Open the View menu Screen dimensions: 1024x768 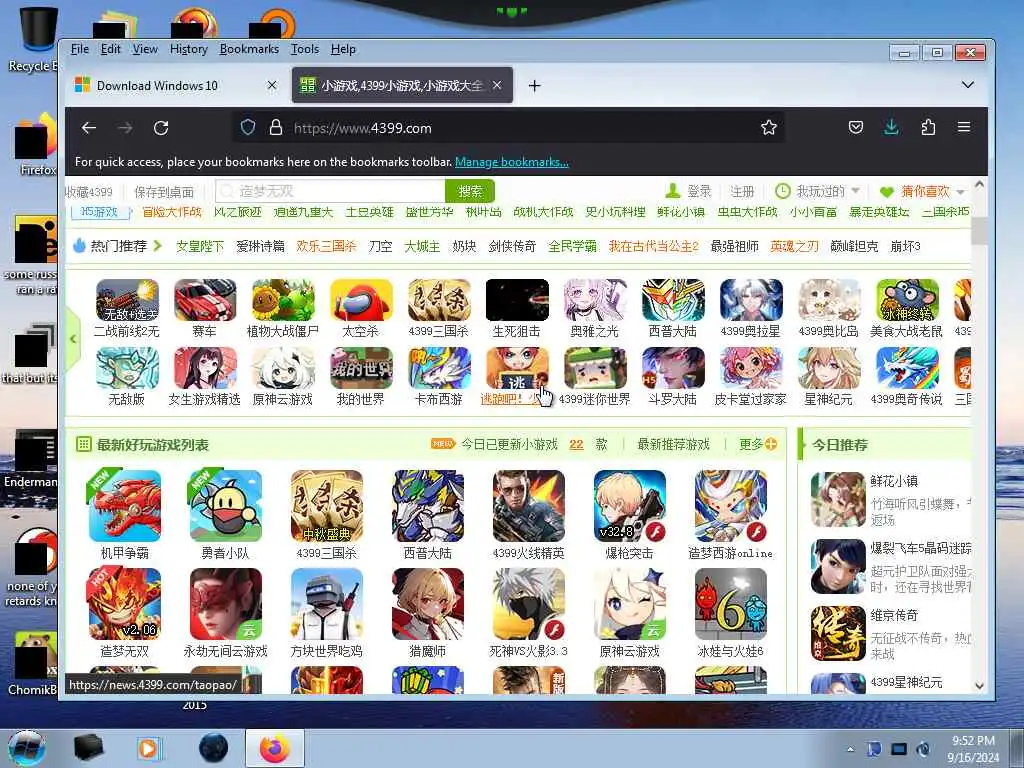point(145,49)
